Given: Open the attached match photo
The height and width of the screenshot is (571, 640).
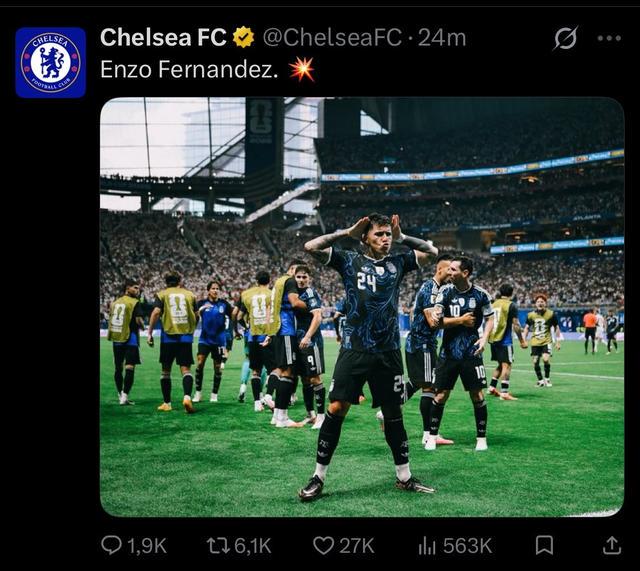Looking at the screenshot, I should [362, 307].
